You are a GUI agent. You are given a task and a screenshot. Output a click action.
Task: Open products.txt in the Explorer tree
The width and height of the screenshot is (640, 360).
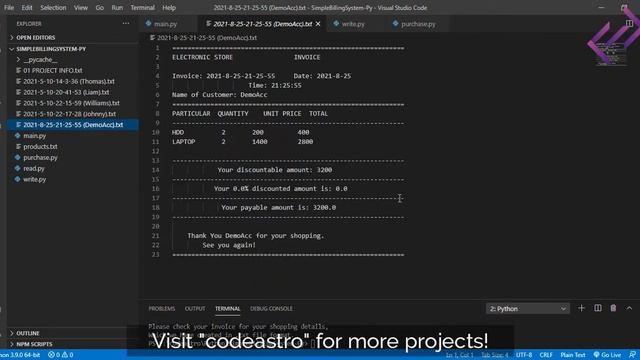click(x=40, y=147)
